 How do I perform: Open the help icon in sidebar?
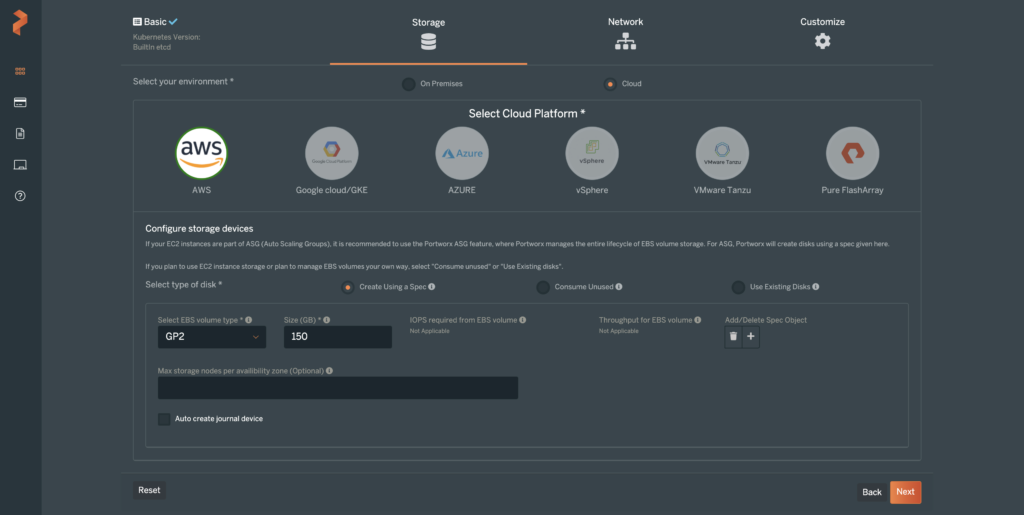pyautogui.click(x=20, y=195)
